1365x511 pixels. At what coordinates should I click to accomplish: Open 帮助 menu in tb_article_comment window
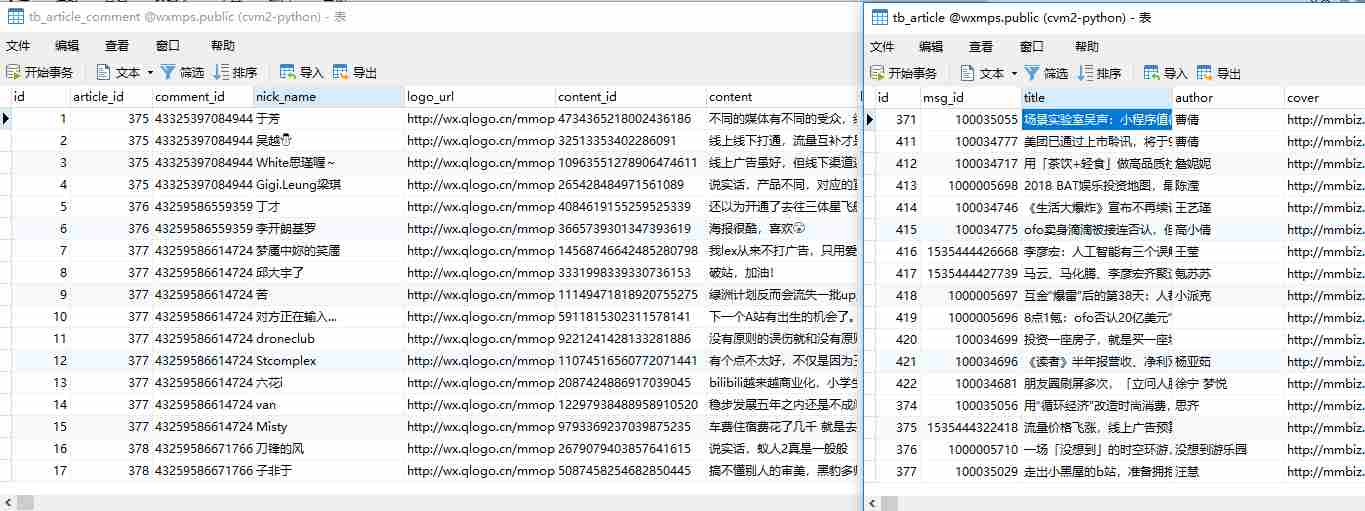tap(223, 46)
